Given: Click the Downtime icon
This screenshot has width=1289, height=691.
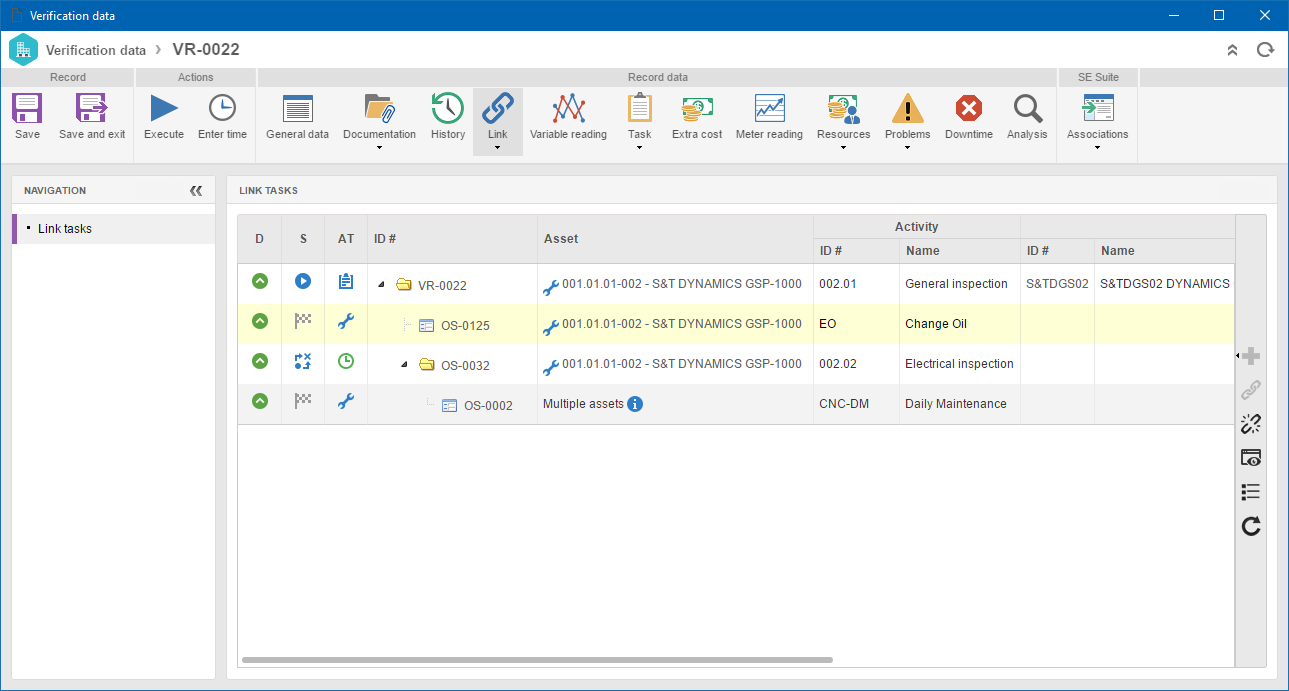Looking at the screenshot, I should tap(968, 108).
